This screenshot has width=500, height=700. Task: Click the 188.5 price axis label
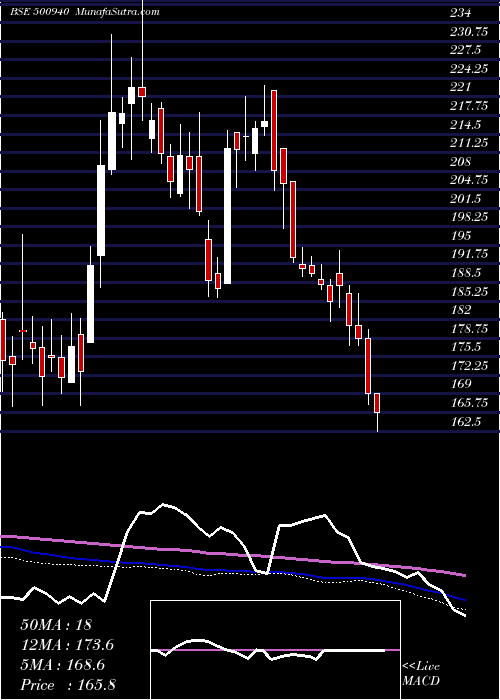pos(465,273)
